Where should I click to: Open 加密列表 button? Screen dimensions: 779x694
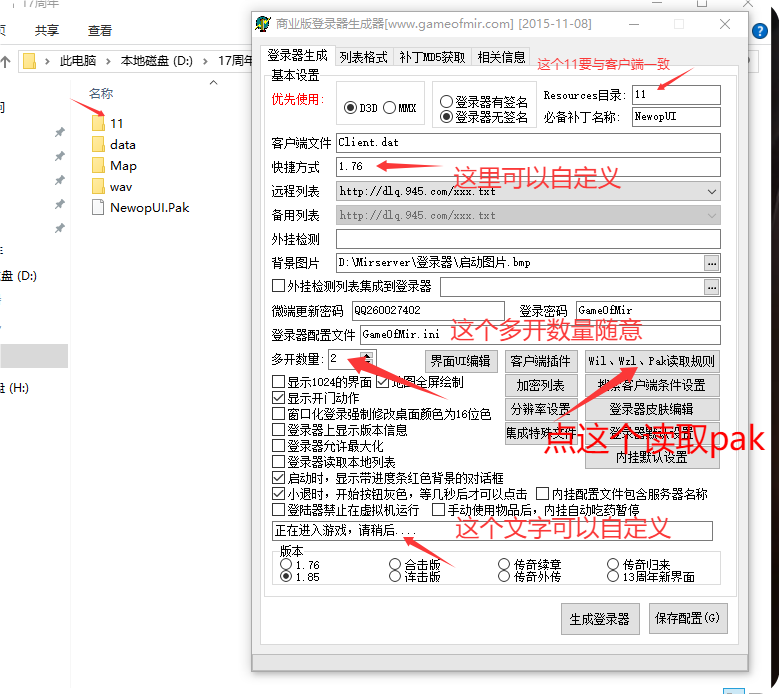point(541,386)
